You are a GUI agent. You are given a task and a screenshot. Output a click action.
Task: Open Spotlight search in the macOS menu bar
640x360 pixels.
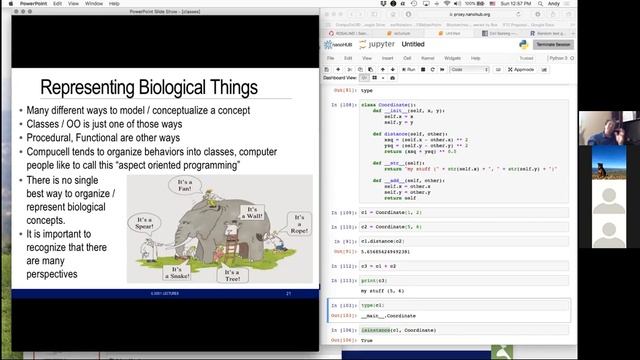(540, 3)
